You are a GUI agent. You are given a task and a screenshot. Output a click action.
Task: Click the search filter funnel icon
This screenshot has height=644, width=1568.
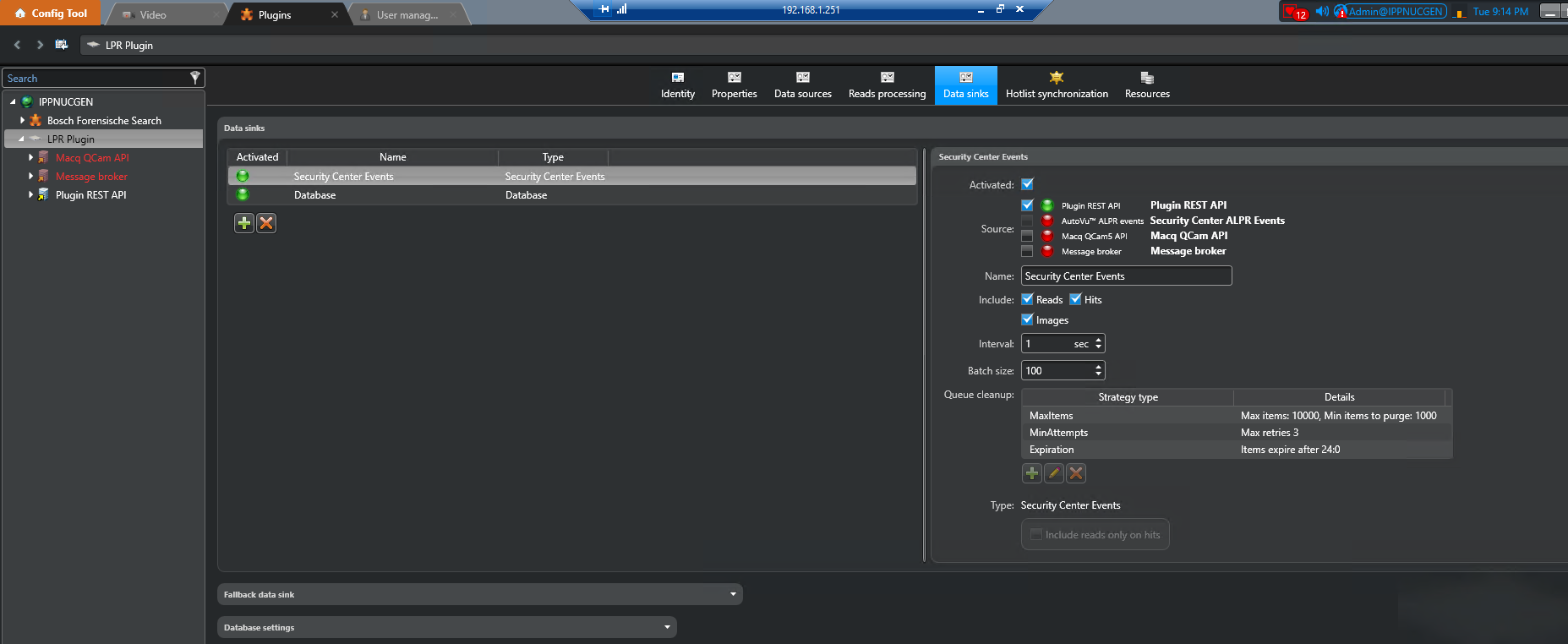coord(195,78)
